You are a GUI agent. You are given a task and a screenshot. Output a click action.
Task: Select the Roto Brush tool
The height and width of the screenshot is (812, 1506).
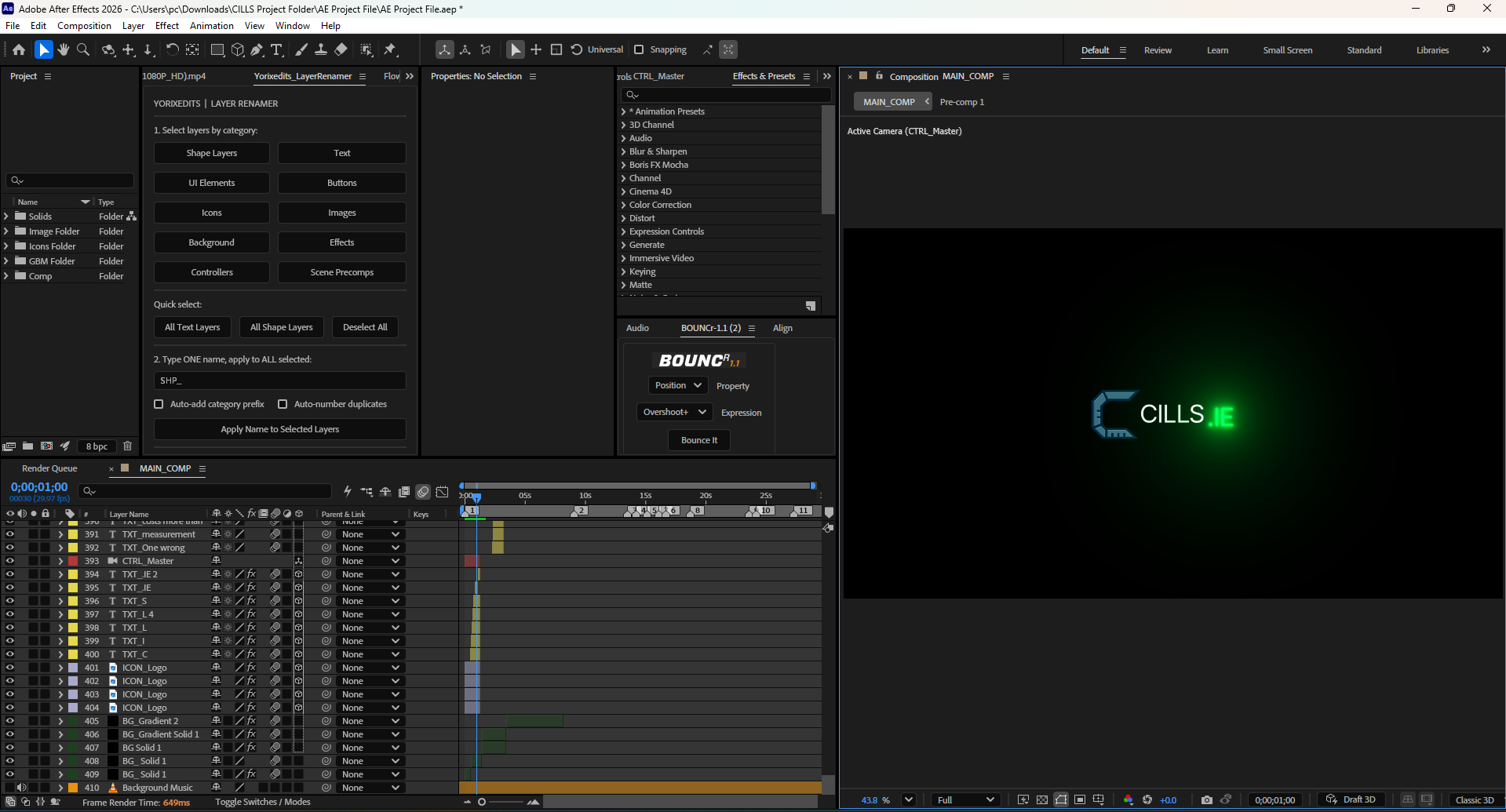(366, 49)
